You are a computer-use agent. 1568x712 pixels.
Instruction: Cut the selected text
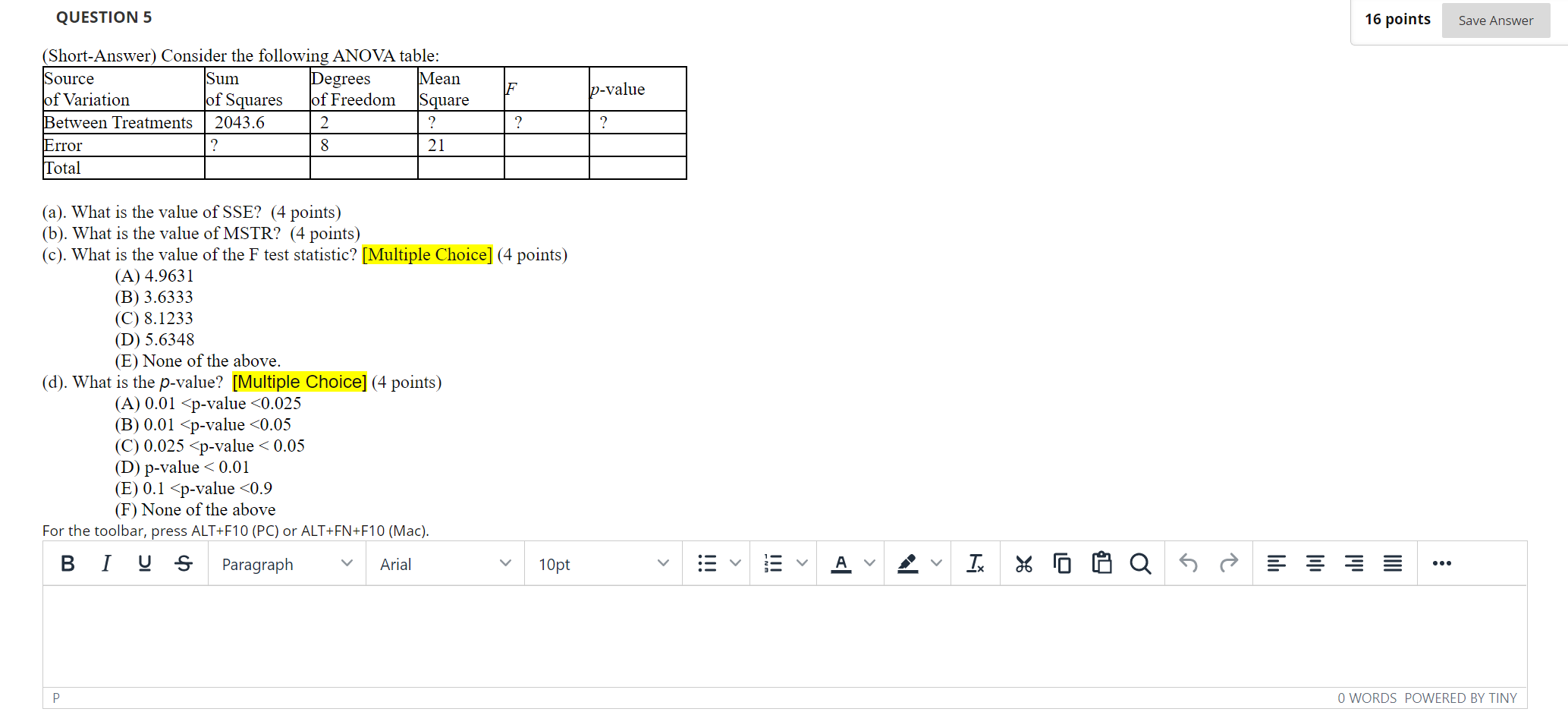coord(1024,563)
